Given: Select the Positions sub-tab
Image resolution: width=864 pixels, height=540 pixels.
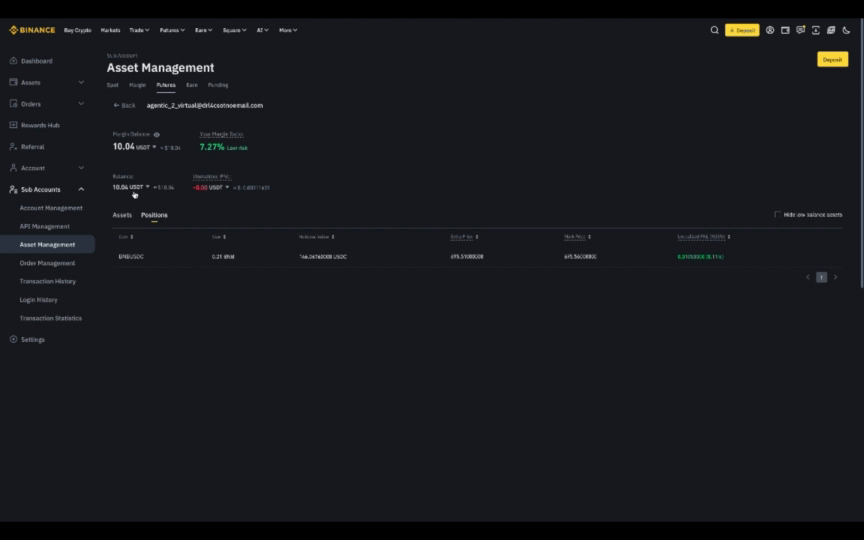Looking at the screenshot, I should (x=154, y=215).
